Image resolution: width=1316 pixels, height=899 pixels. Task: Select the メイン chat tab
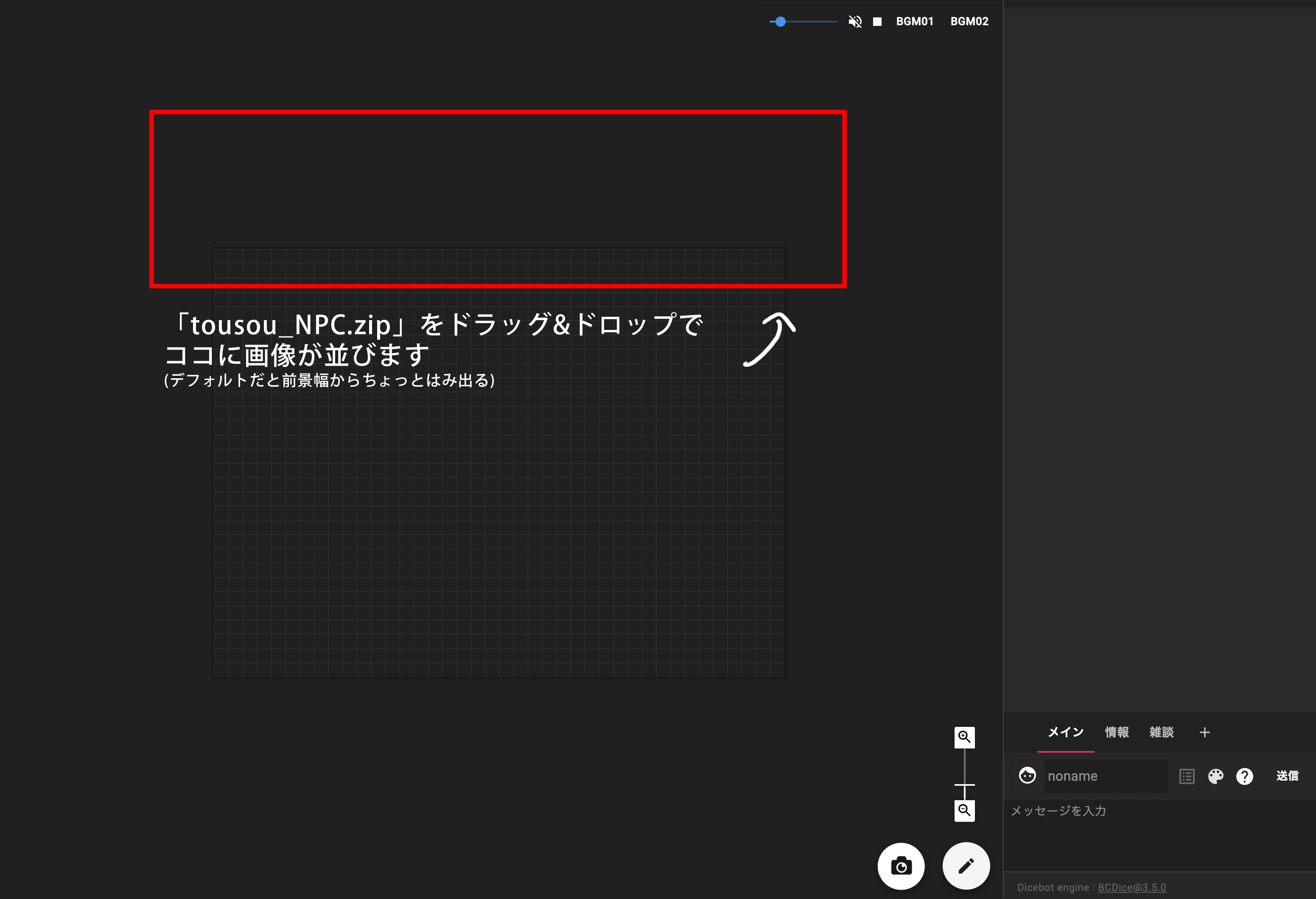coord(1066,732)
